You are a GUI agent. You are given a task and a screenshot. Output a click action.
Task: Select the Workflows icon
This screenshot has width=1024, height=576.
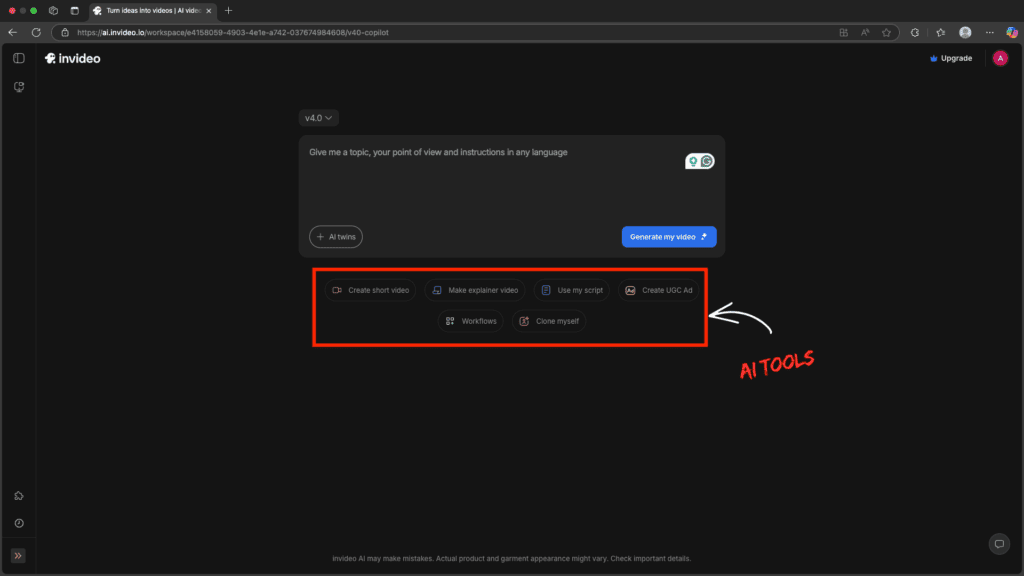pos(450,321)
